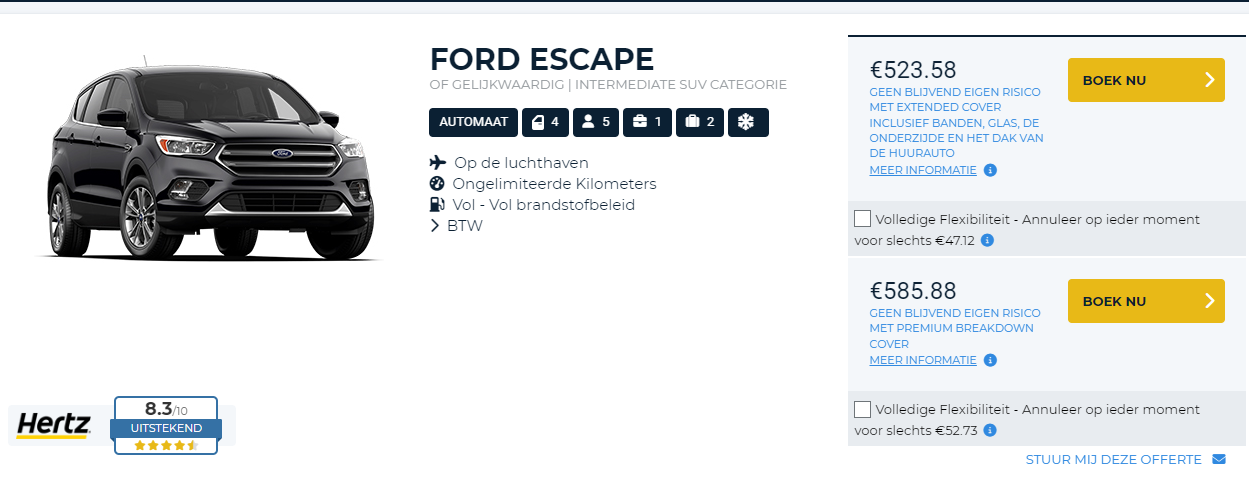Click the airplane airport pickup icon
The width and height of the screenshot is (1249, 488).
[x=437, y=162]
